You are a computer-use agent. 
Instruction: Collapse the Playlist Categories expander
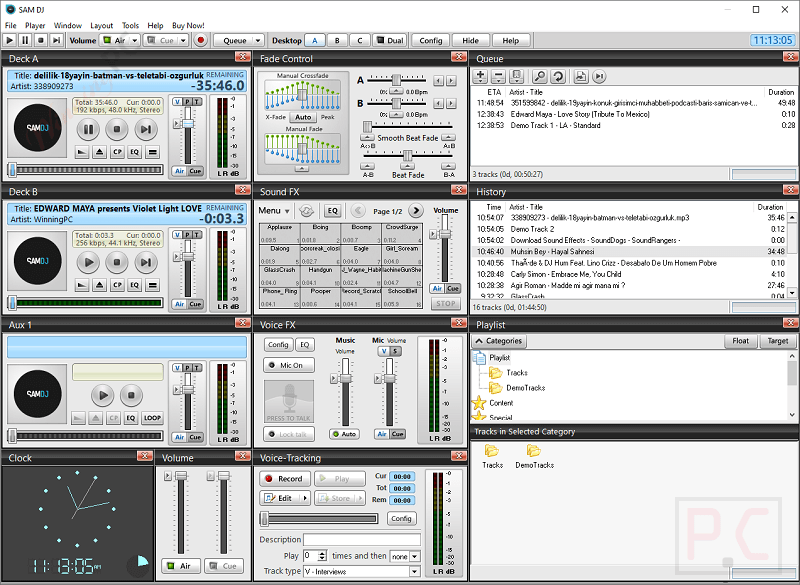pyautogui.click(x=499, y=341)
